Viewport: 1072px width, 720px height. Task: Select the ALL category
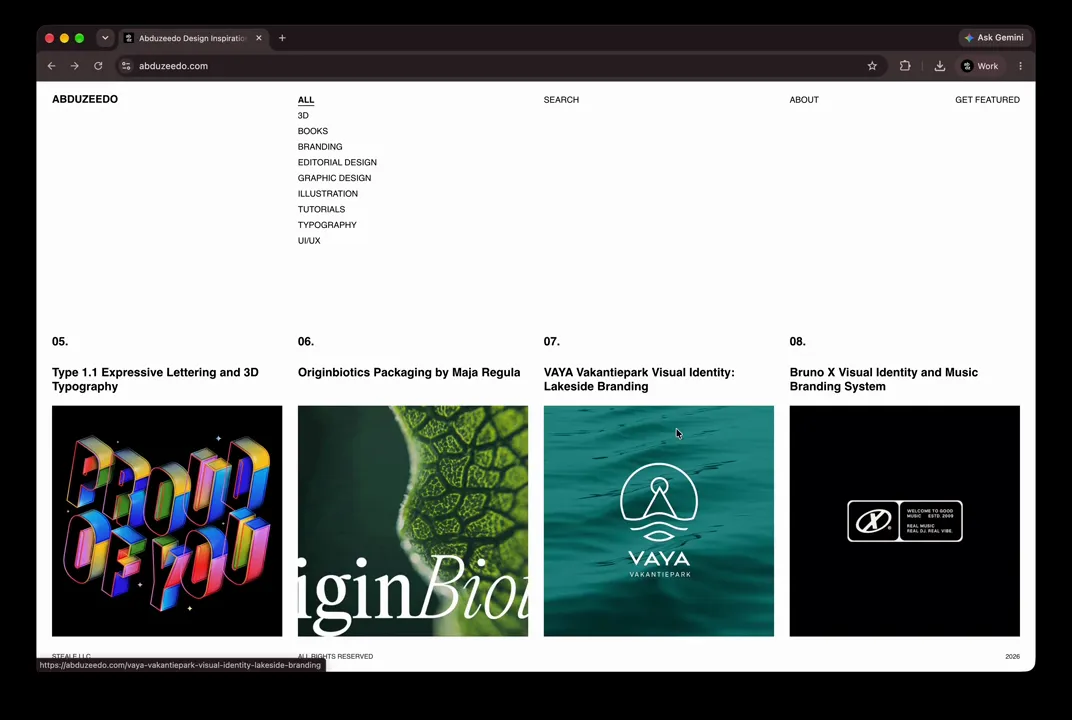pyautogui.click(x=306, y=100)
